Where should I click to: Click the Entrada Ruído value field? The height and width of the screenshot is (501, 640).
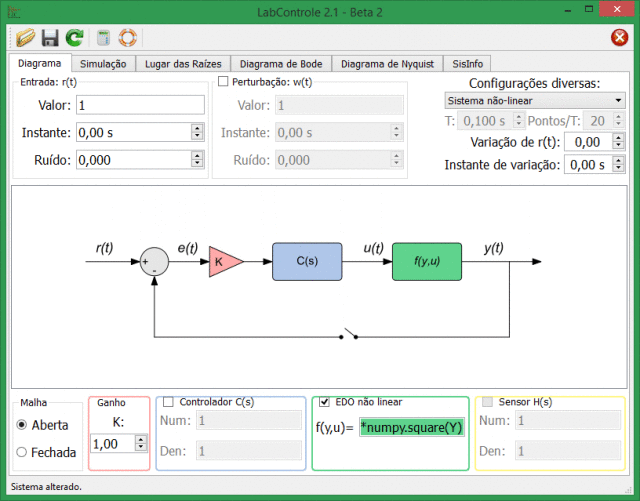point(133,160)
